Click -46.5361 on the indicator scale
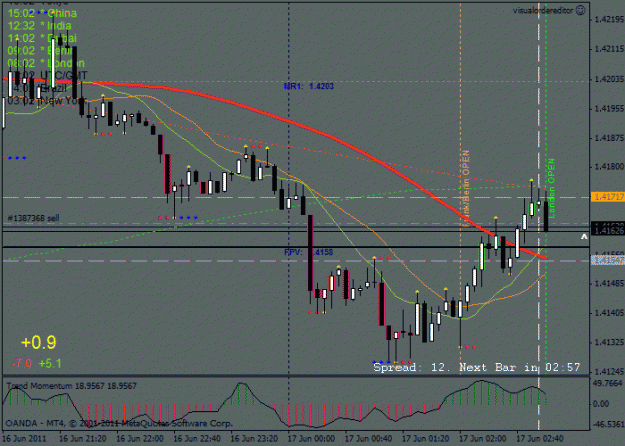The image size is (625, 446). pos(607,423)
